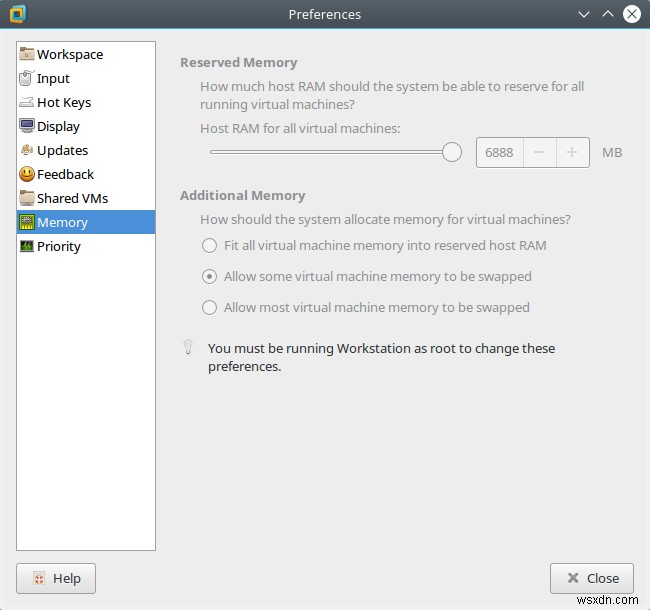Go to the Updates preferences page
Viewport: 650px width, 610px height.
[x=86, y=150]
